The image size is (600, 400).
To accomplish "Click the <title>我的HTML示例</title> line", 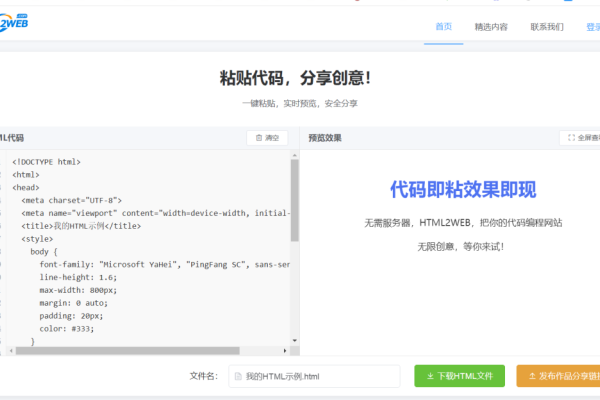I will click(81, 226).
